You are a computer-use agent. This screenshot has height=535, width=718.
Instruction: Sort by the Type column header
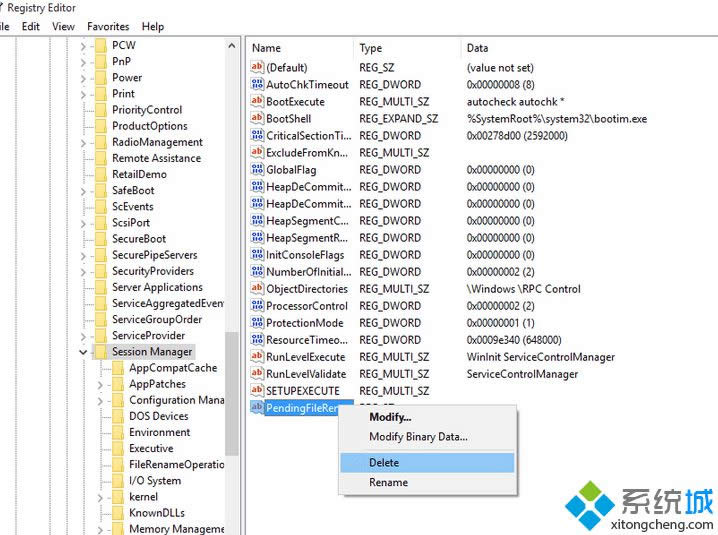(372, 48)
